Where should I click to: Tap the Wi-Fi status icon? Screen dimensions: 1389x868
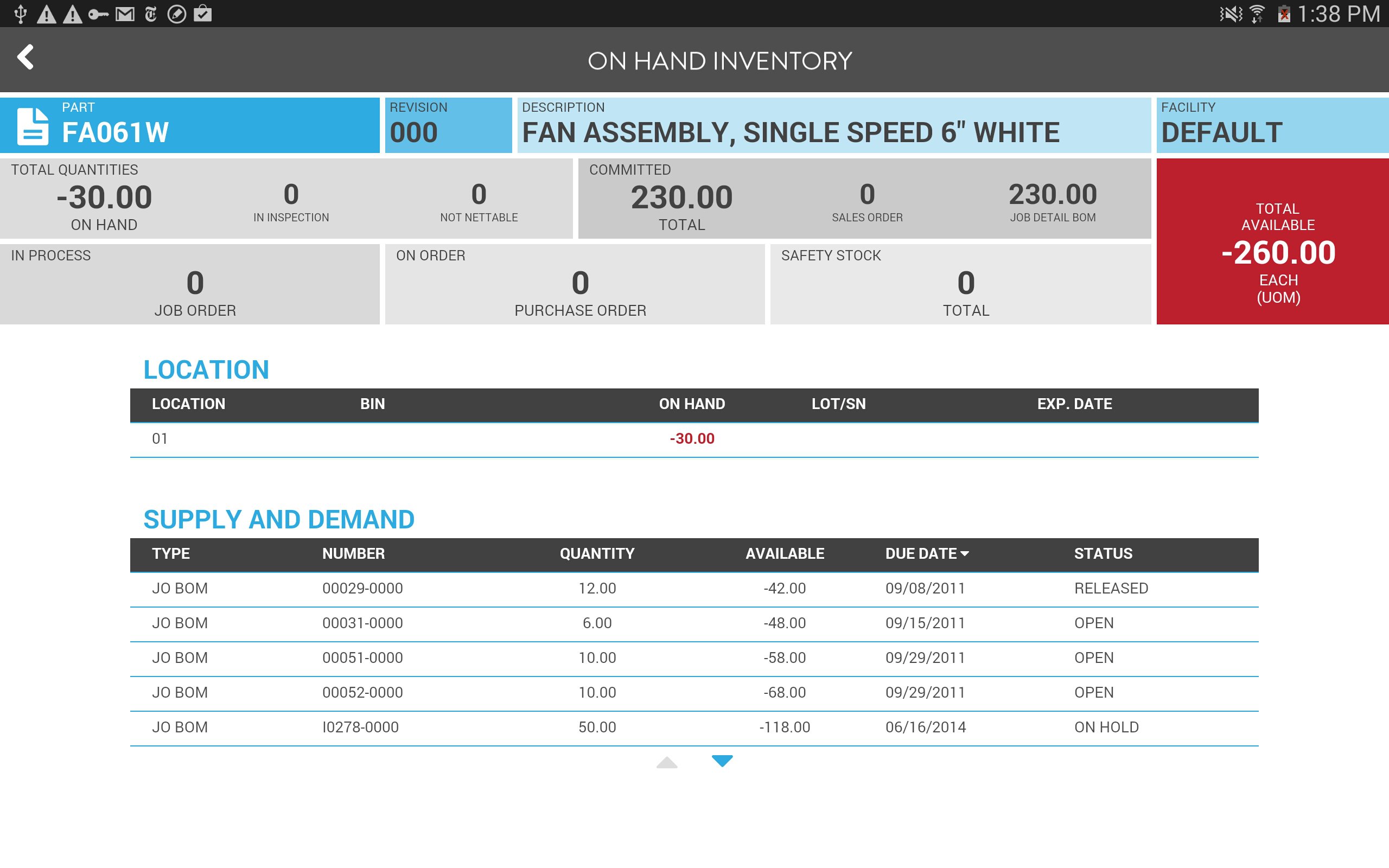(1257, 14)
